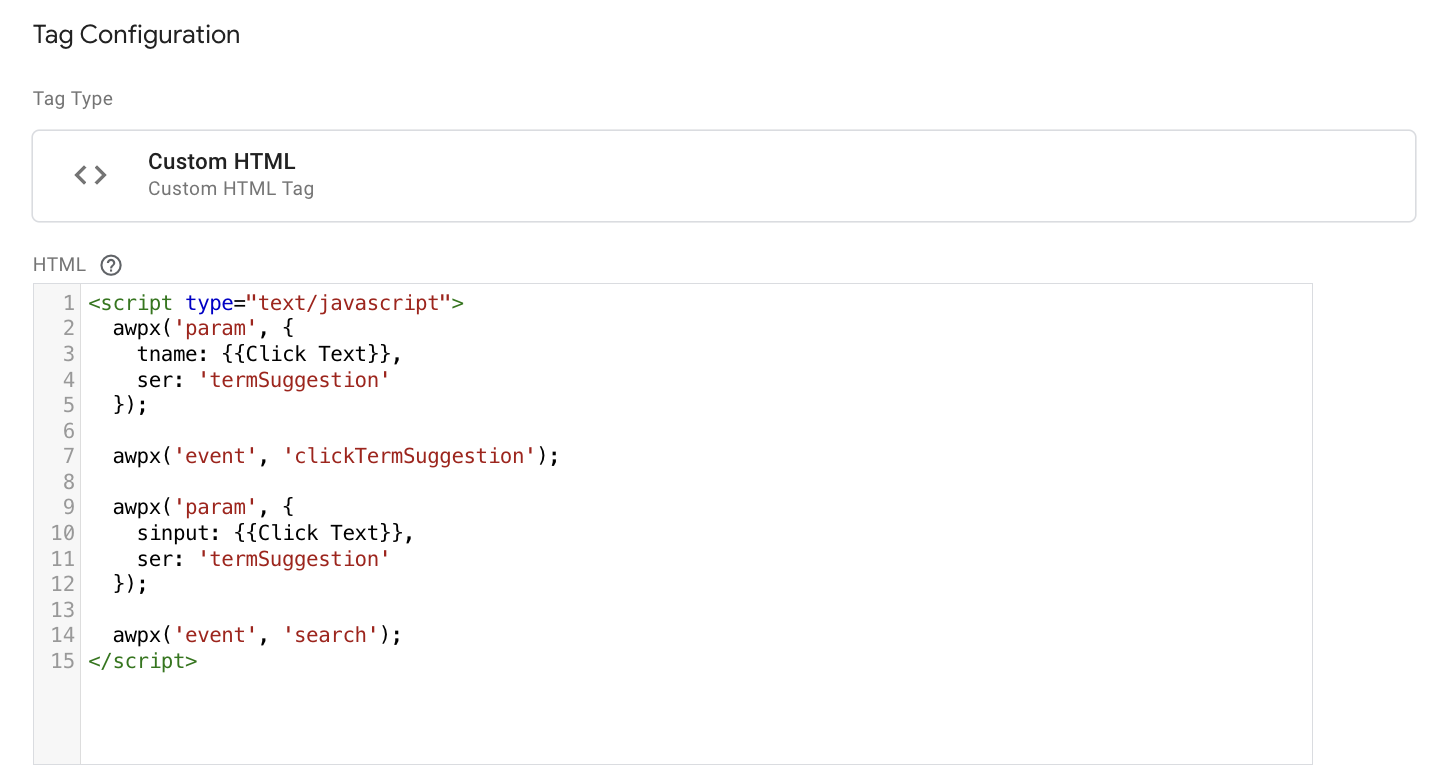
Task: Click awpx('event', 'search') on line 14
Action: [257, 635]
